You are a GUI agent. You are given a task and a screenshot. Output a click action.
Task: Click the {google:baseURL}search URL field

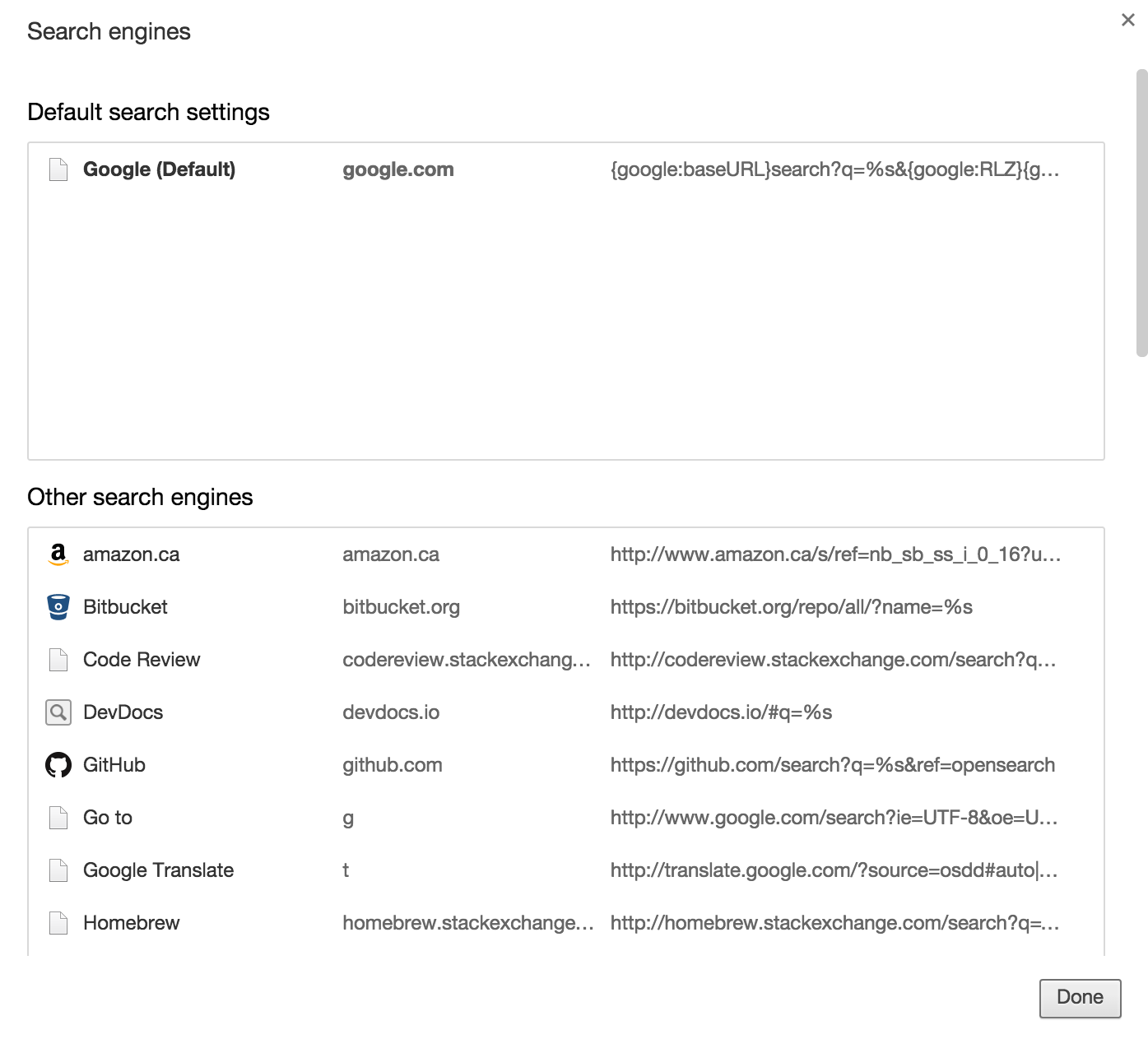point(834,169)
